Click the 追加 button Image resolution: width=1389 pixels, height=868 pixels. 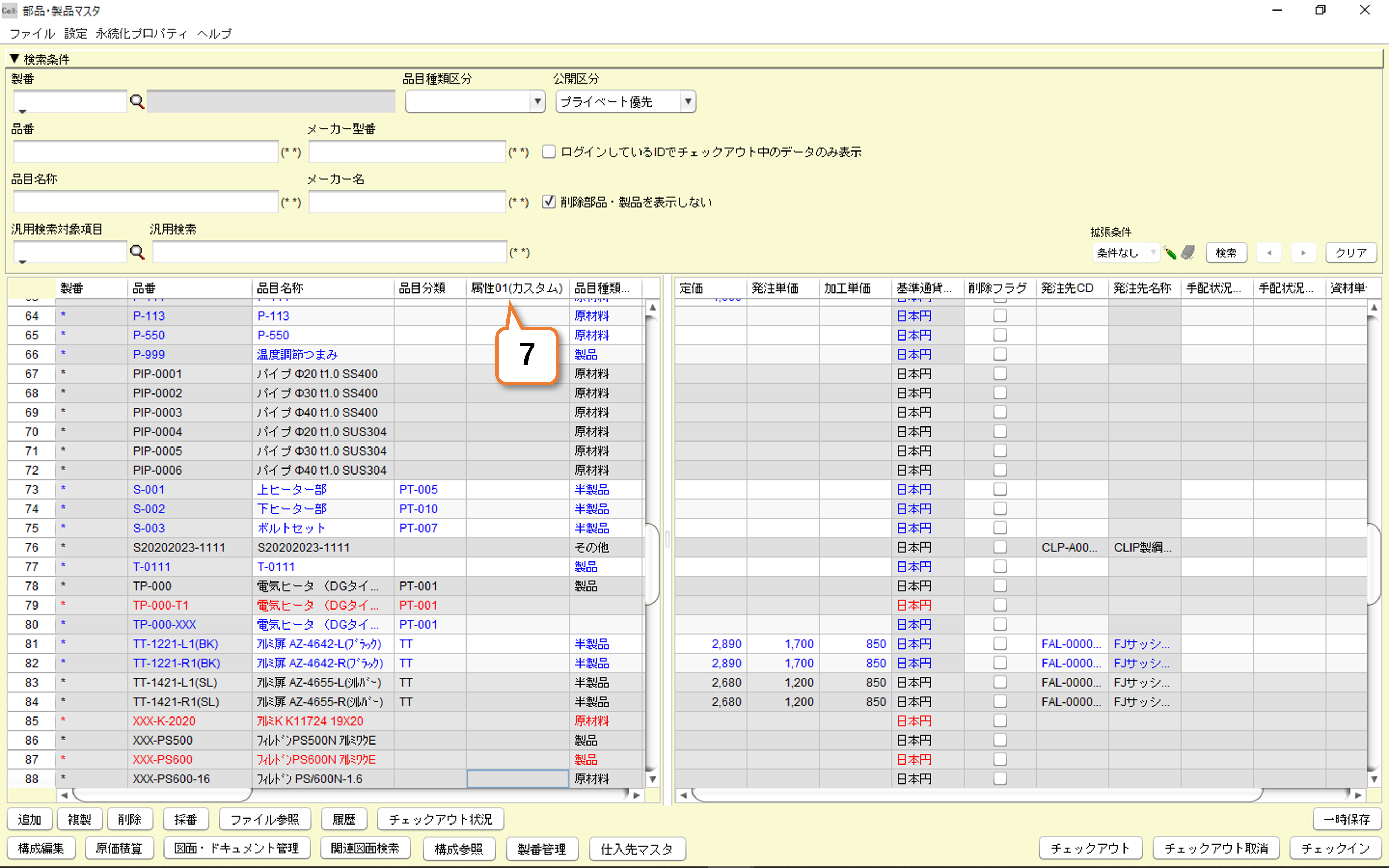(29, 819)
